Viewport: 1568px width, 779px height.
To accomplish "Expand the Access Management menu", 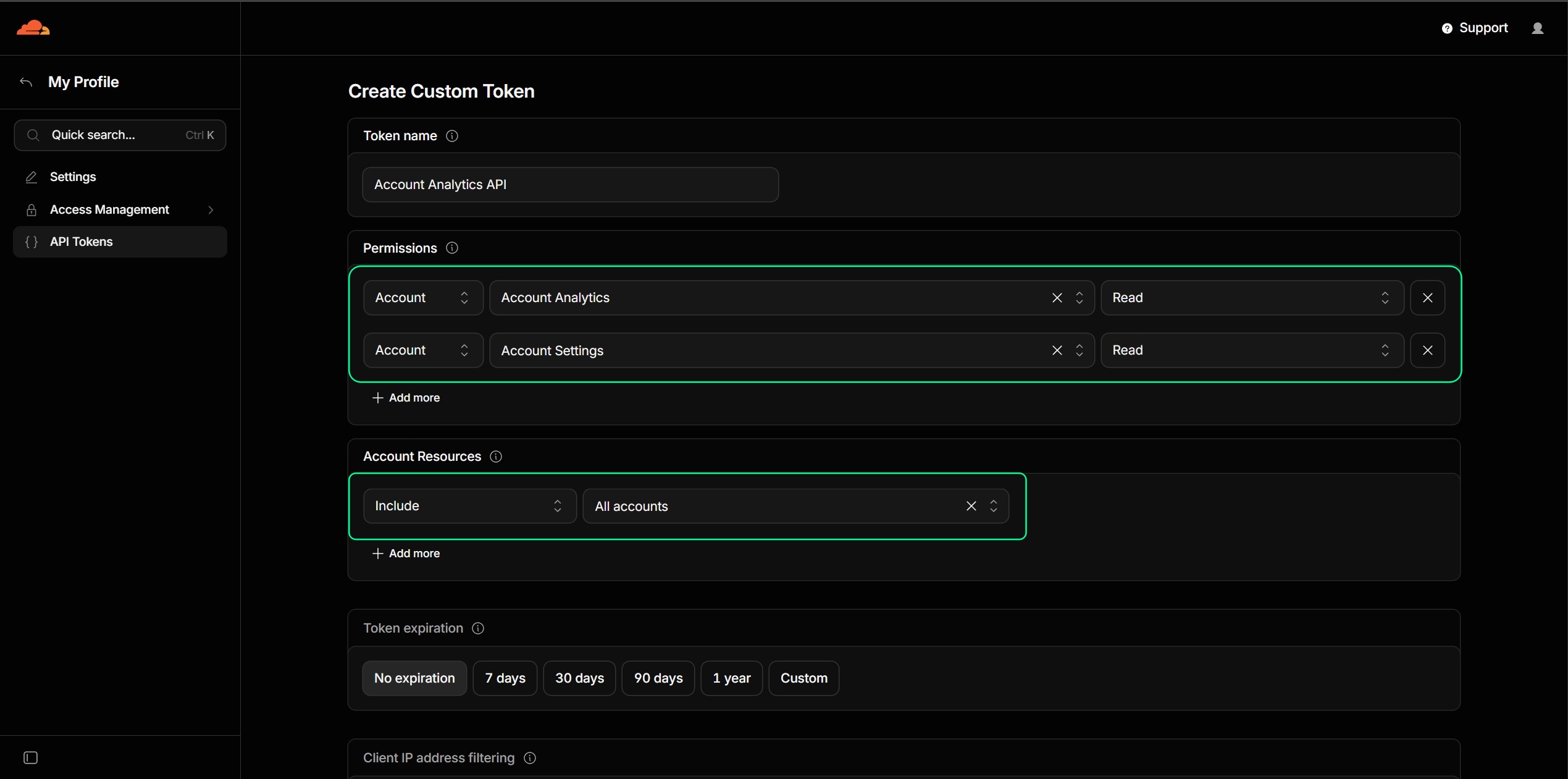I will 120,210.
